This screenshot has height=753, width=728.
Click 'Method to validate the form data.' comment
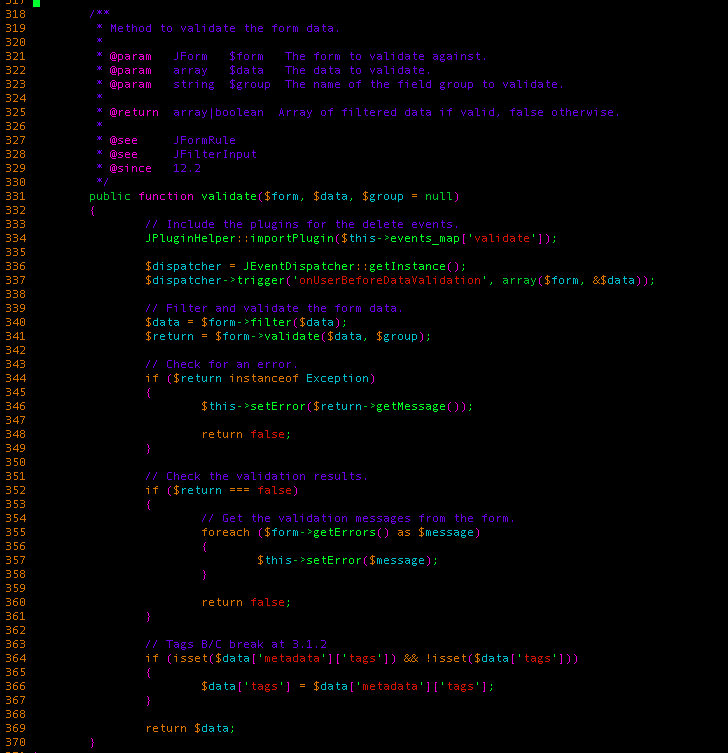225,28
